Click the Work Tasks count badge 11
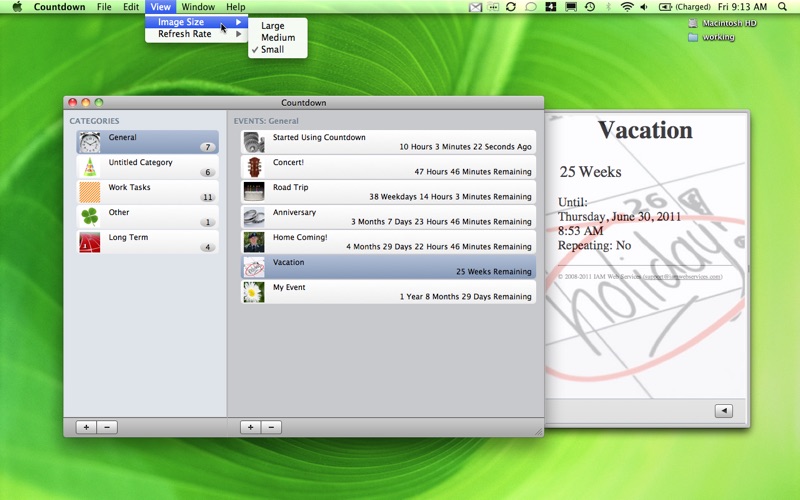The image size is (800, 500). [x=207, y=197]
